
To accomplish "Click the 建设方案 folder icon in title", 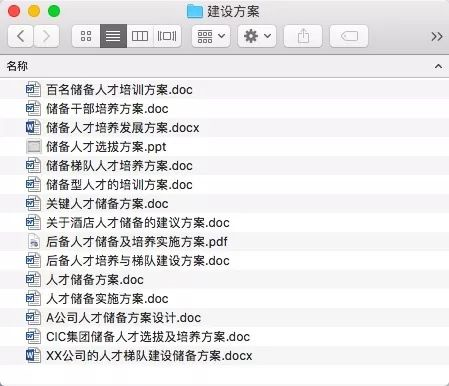I will pyautogui.click(x=195, y=11).
